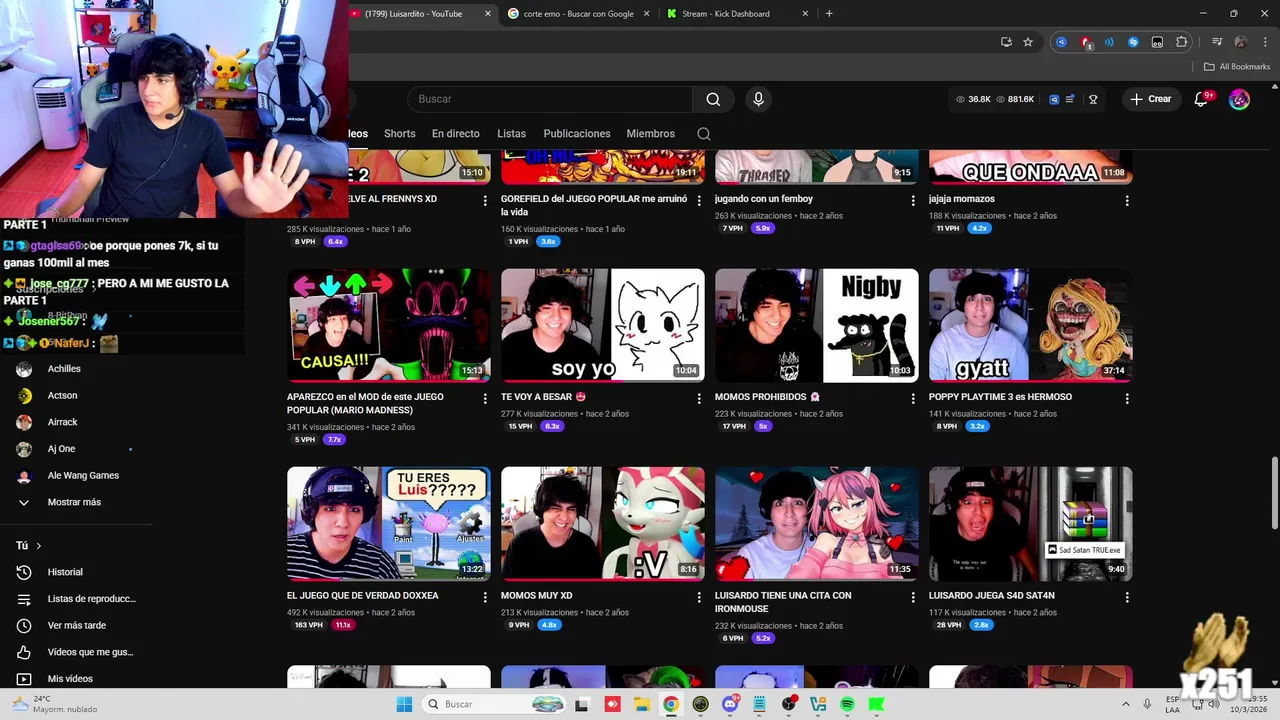Viewport: 1280px width, 720px height.
Task: Click the 11.1x vidIQ badge under EL JUEGO video
Action: coord(343,625)
